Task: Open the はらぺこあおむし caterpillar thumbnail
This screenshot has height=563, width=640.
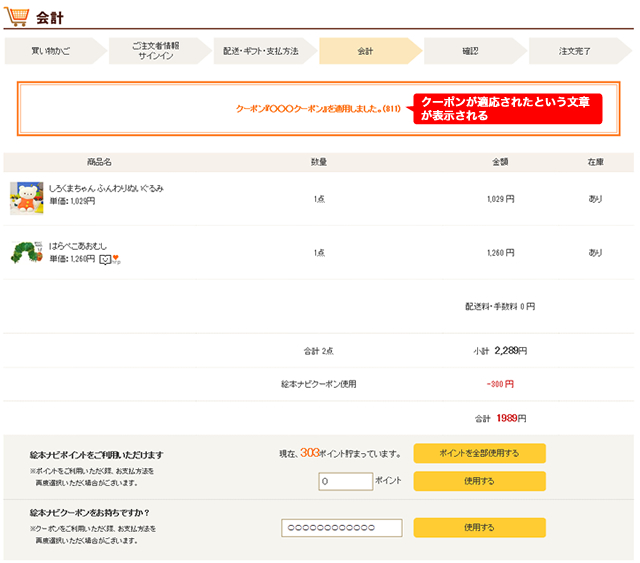Action: coord(26,252)
